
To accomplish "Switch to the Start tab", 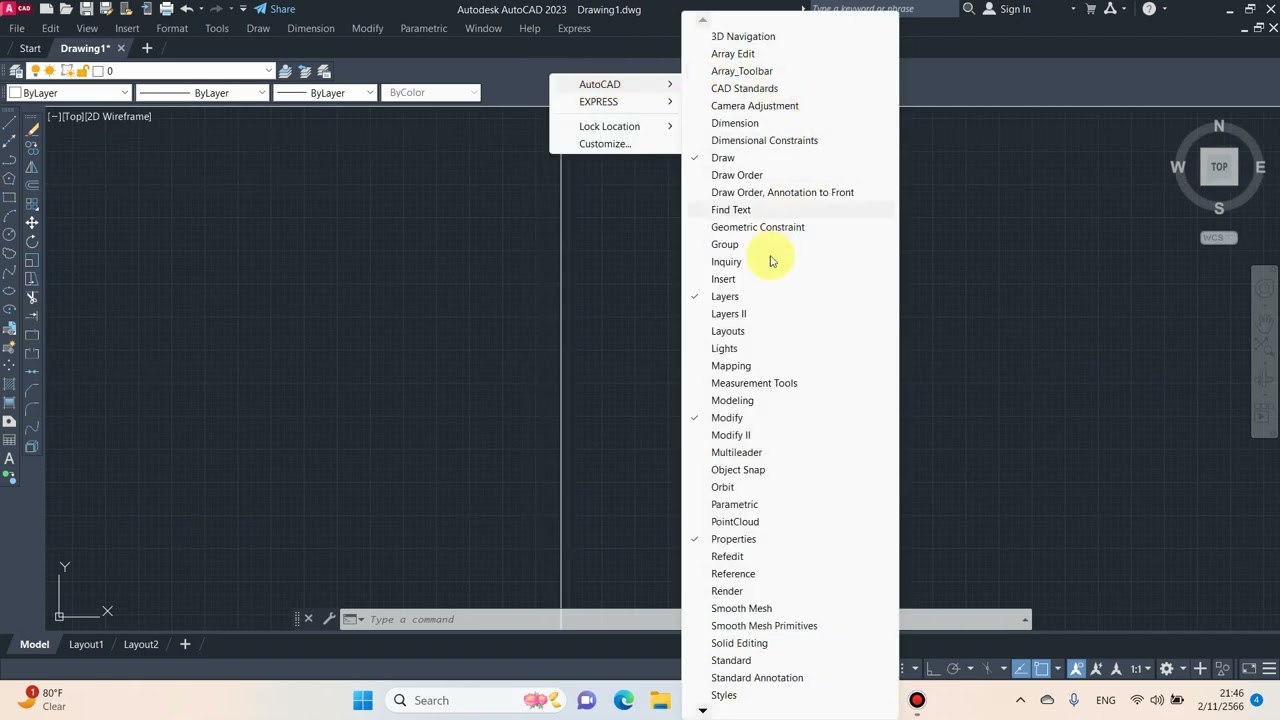I will click(x=30, y=48).
